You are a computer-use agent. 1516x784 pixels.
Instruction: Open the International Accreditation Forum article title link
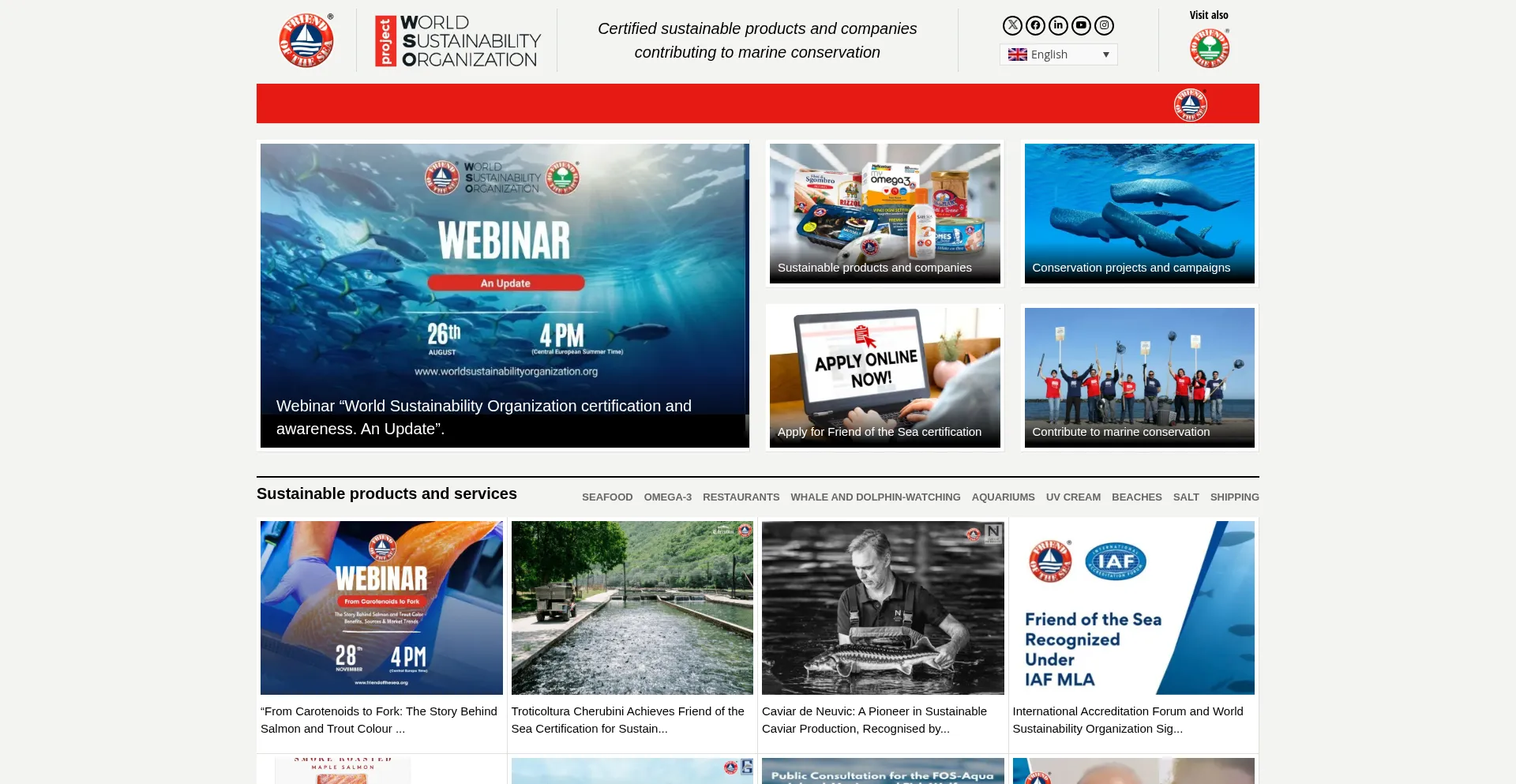[1128, 720]
